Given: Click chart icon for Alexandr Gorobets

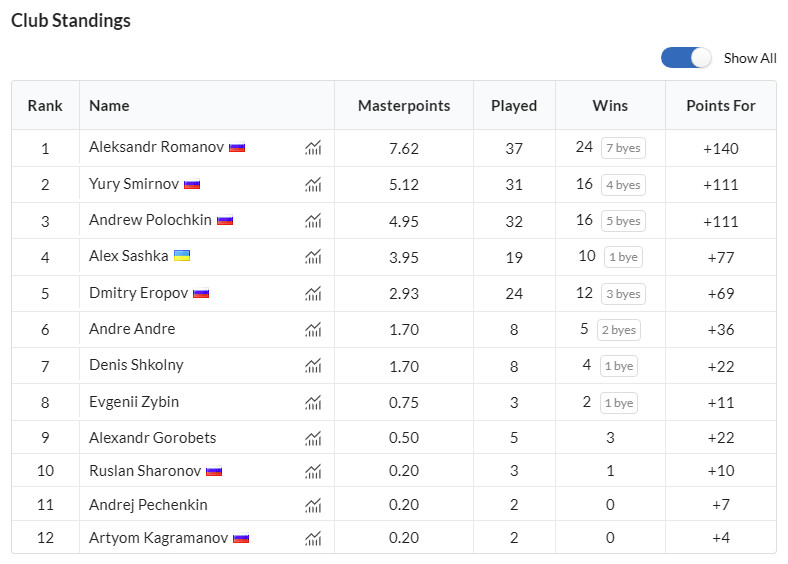Looking at the screenshot, I should click(x=313, y=439).
